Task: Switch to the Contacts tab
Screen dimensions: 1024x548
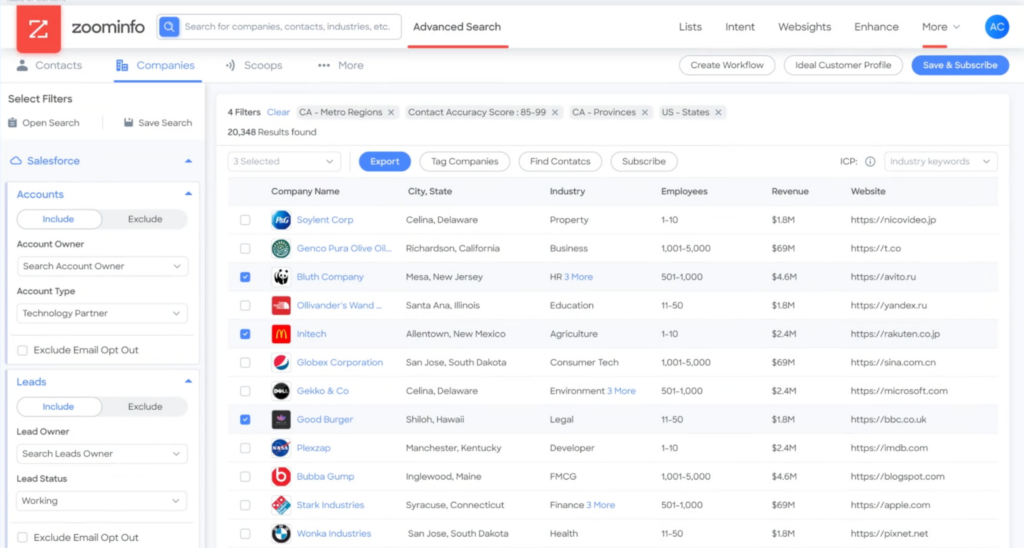Action: [x=50, y=65]
